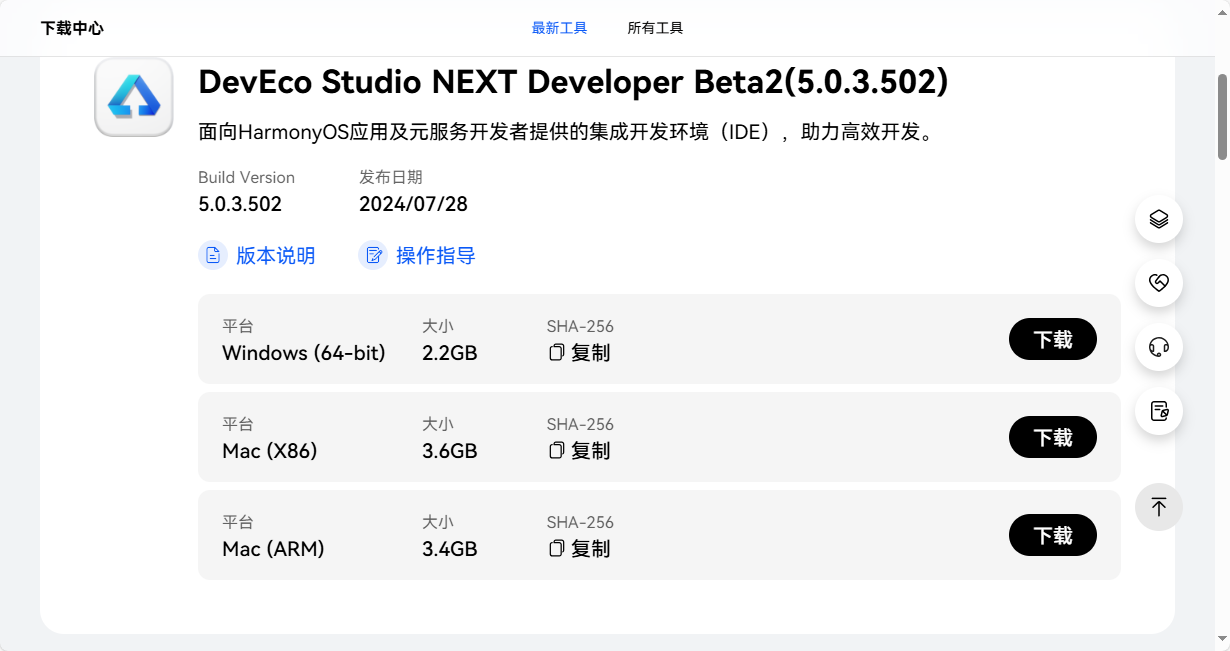
Task: Download the Mac (X86) package
Action: (x=1053, y=437)
